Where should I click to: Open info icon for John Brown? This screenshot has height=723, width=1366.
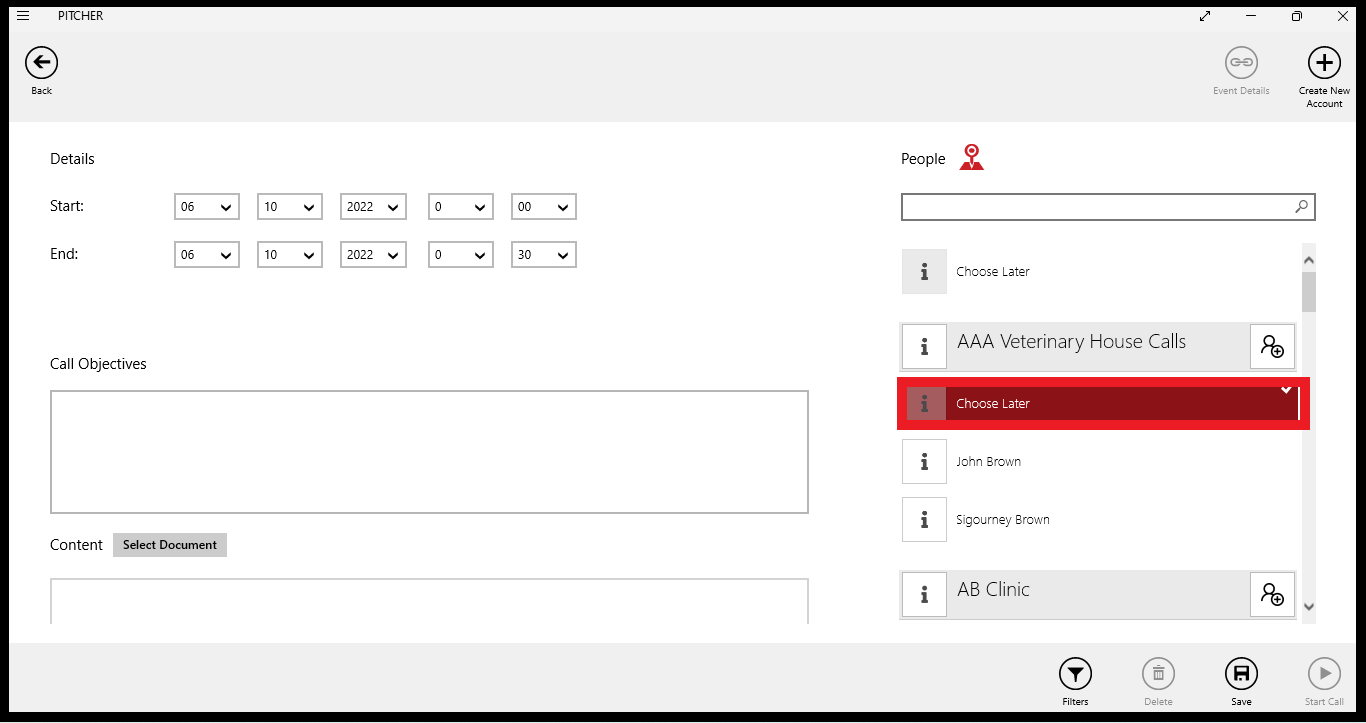pyautogui.click(x=924, y=462)
